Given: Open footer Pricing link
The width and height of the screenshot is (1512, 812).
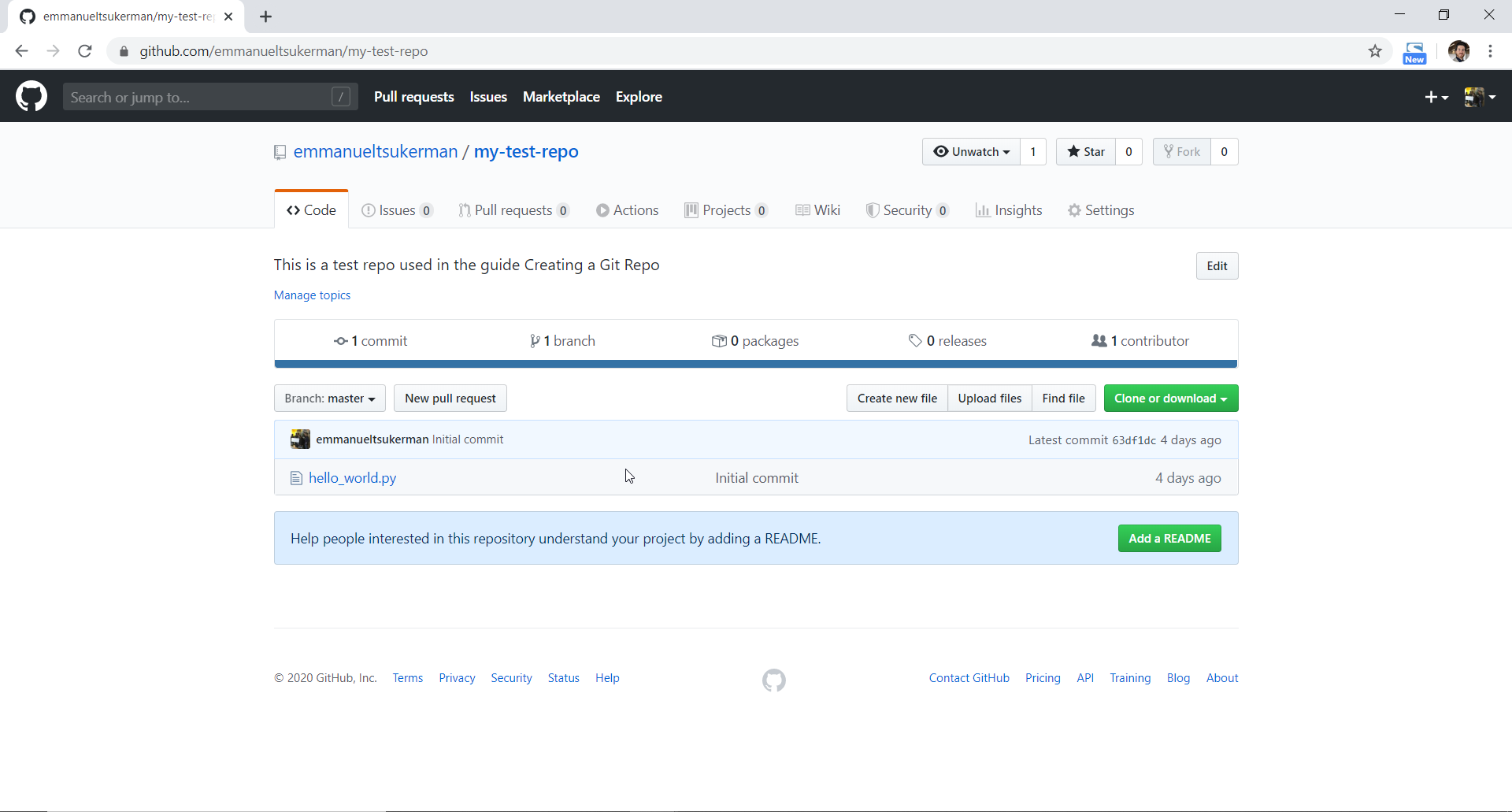Looking at the screenshot, I should [1043, 678].
